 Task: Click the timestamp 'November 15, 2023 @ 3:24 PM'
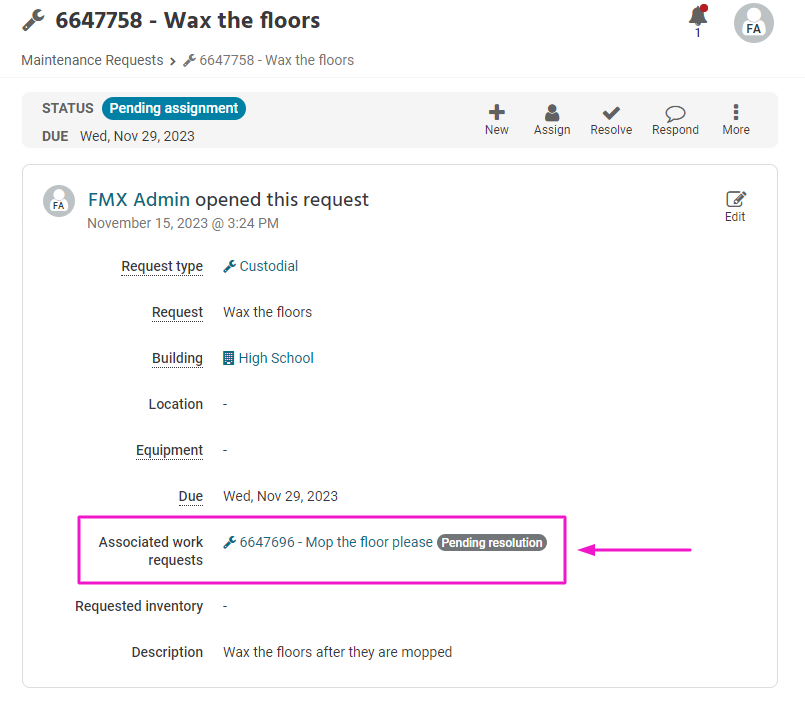tap(183, 223)
